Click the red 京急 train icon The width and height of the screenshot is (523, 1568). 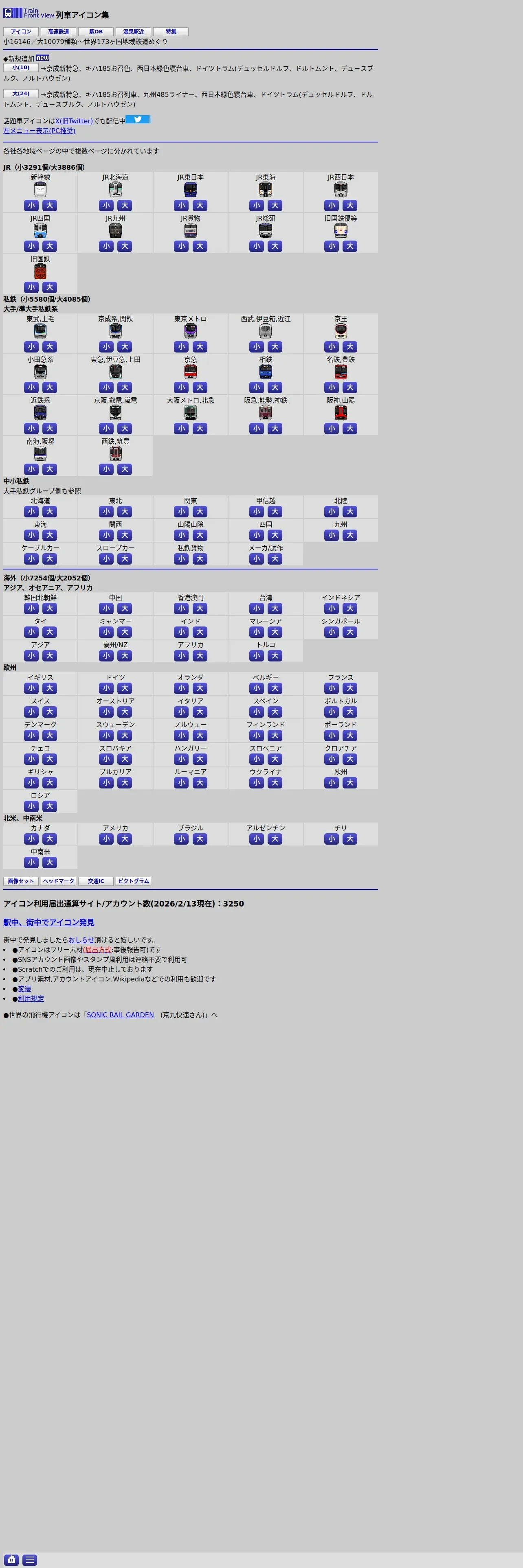(x=191, y=372)
